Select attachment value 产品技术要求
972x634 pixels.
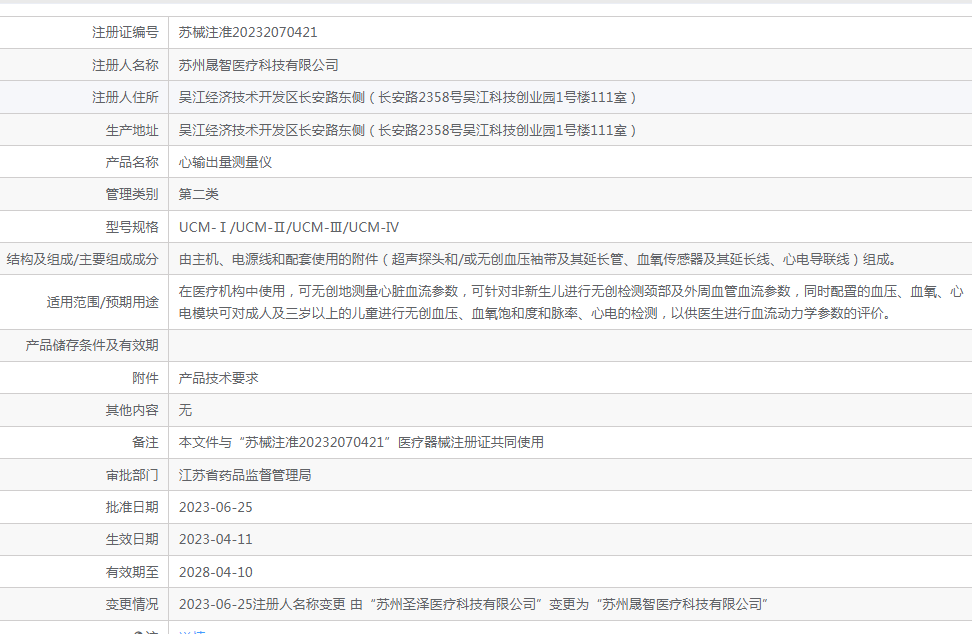(x=219, y=378)
